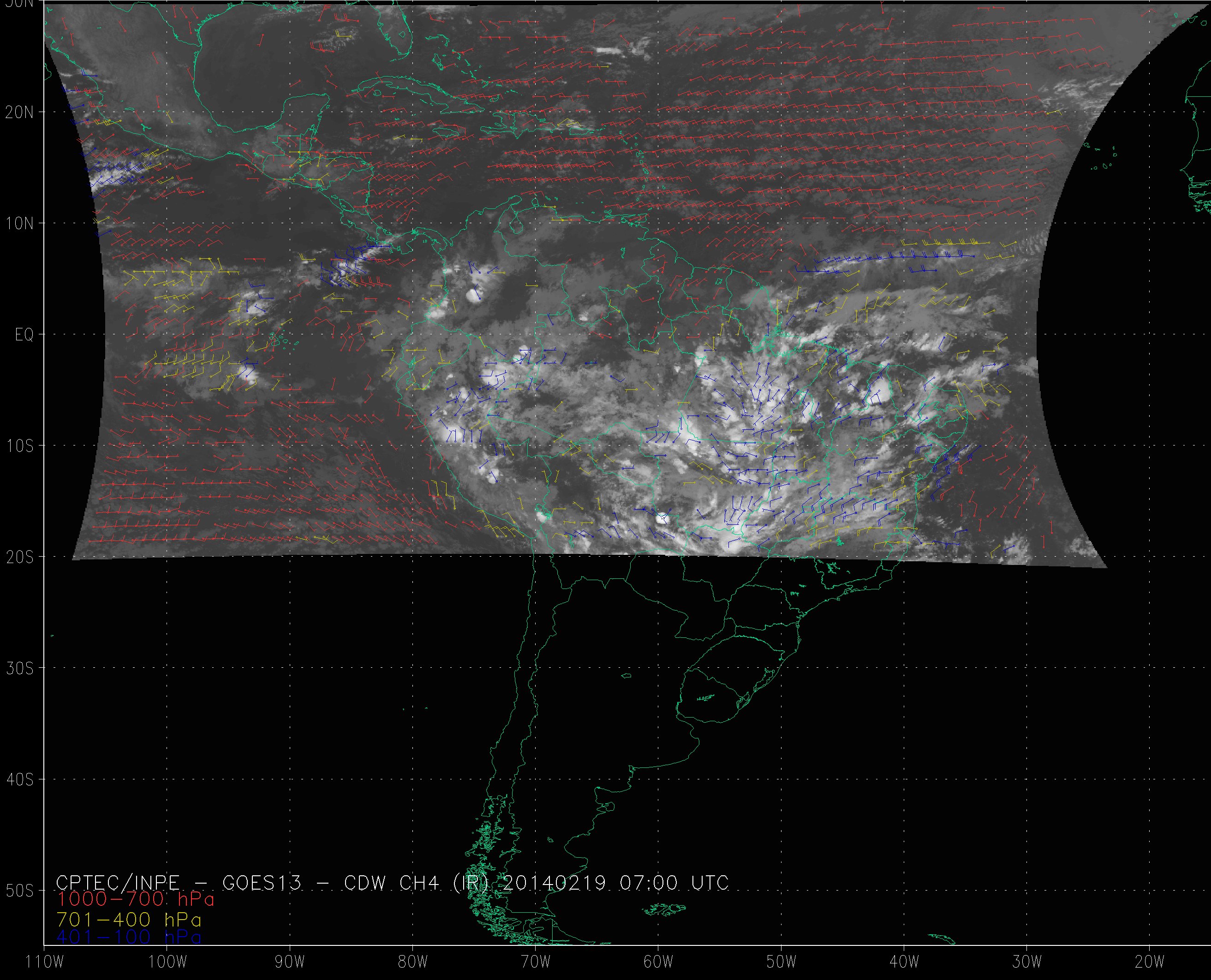Click the 10N latitude axis label

click(19, 224)
